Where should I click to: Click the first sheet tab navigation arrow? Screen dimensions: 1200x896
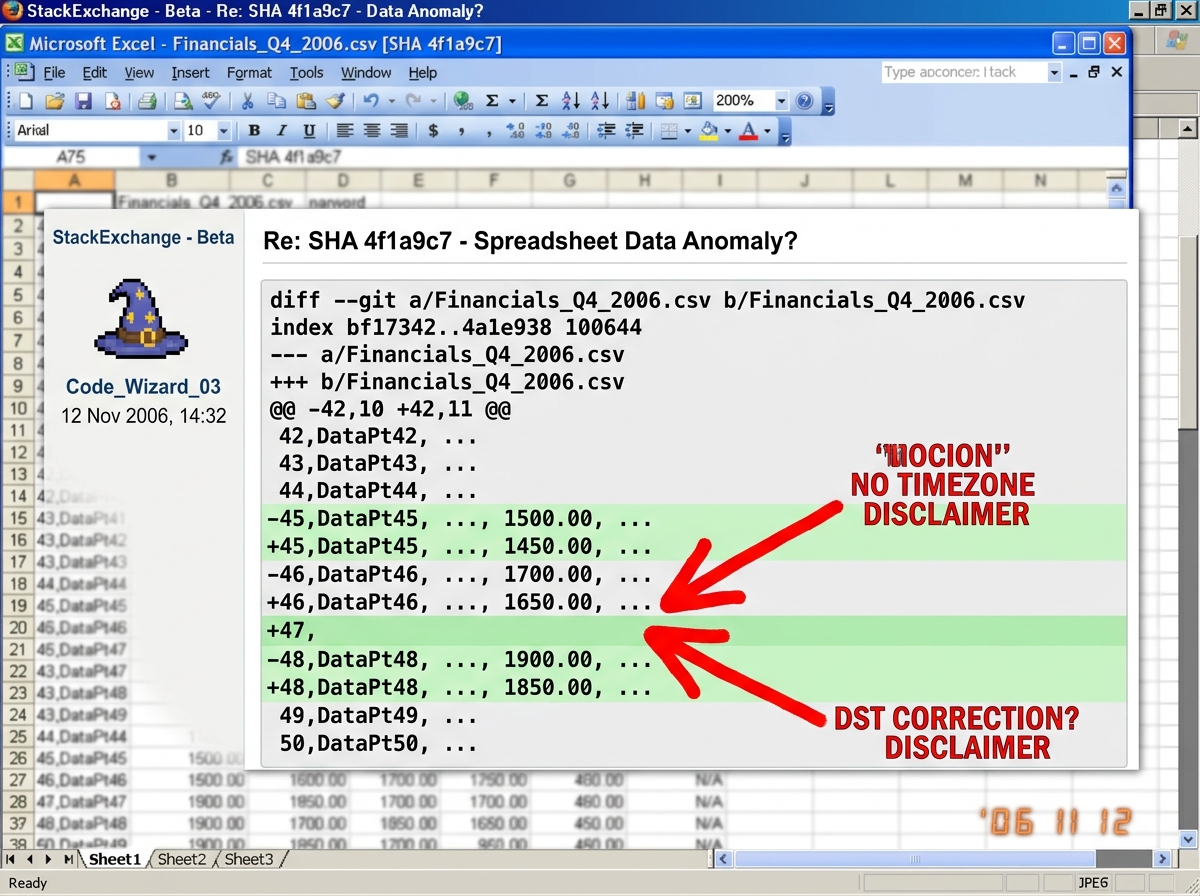[12, 859]
